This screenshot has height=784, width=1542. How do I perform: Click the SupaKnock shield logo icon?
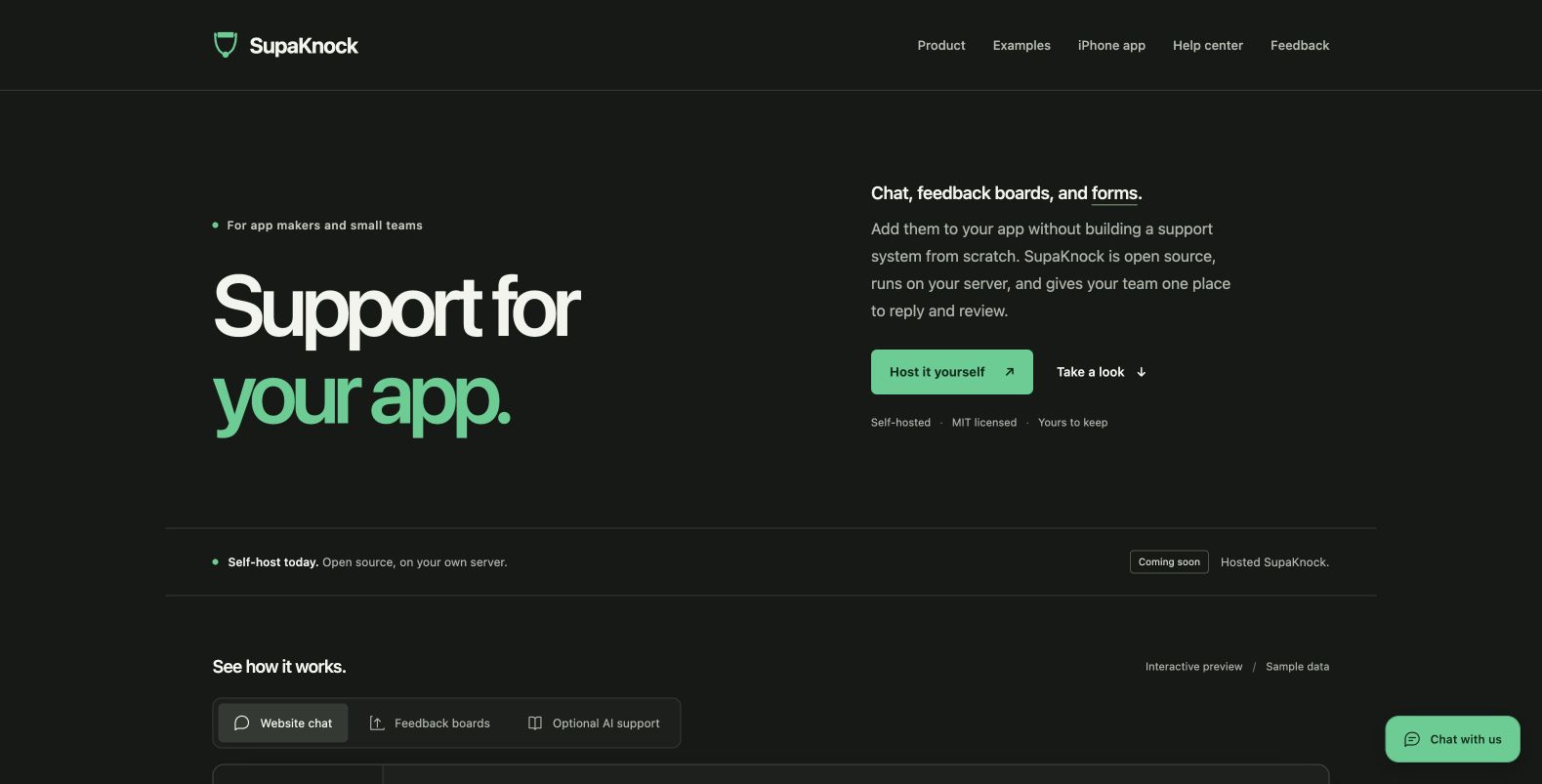pos(226,45)
